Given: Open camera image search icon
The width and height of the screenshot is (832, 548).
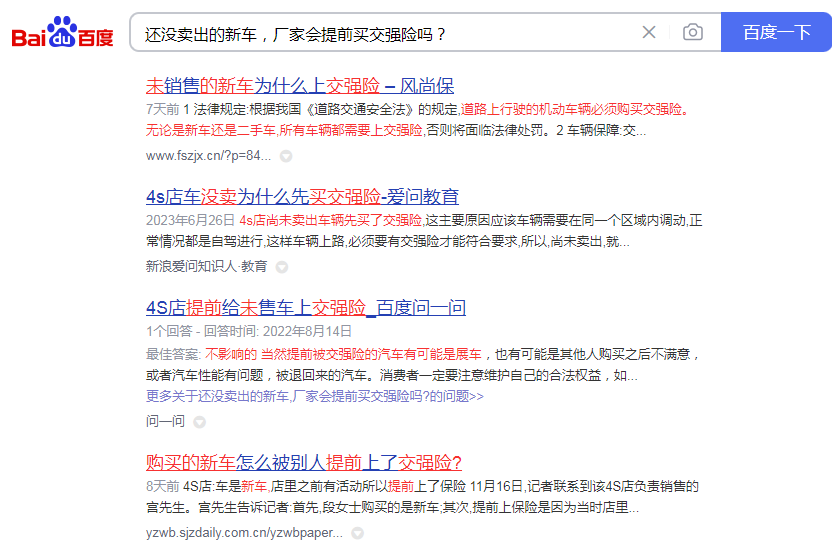Looking at the screenshot, I should [692, 32].
